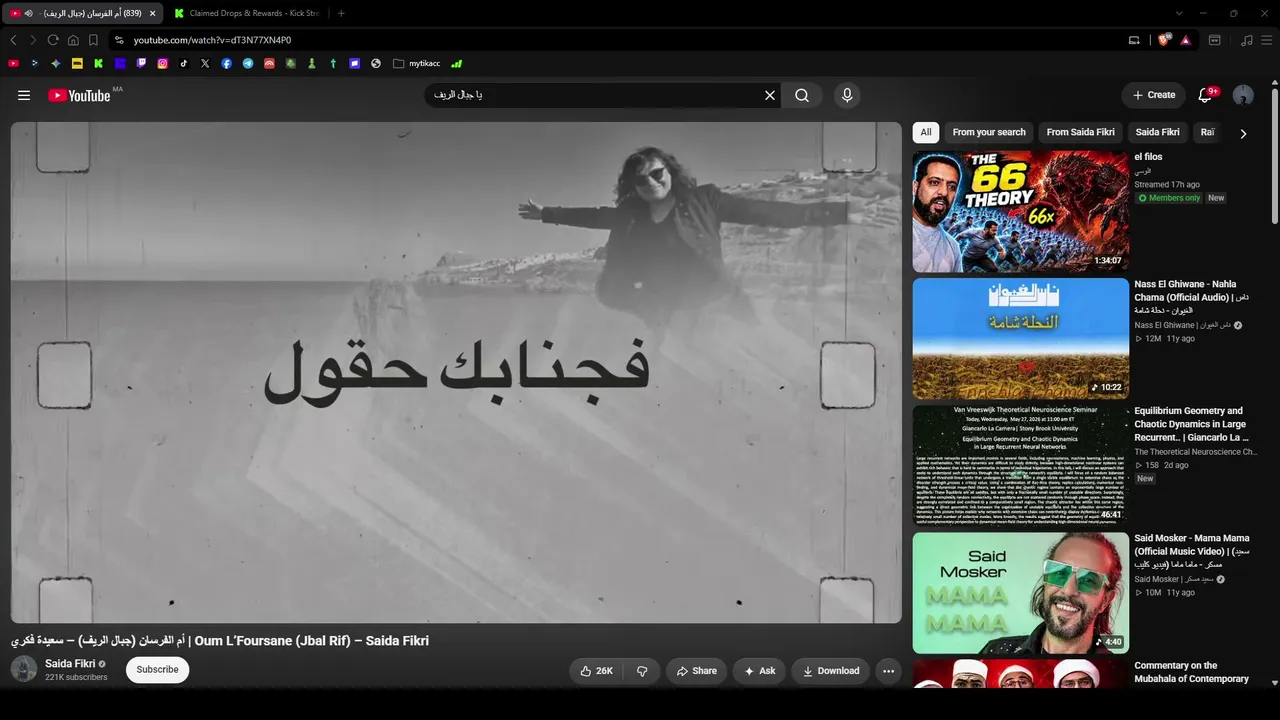Screen dimensions: 1280x720
Task: Select the All filter chip
Action: [x=926, y=132]
